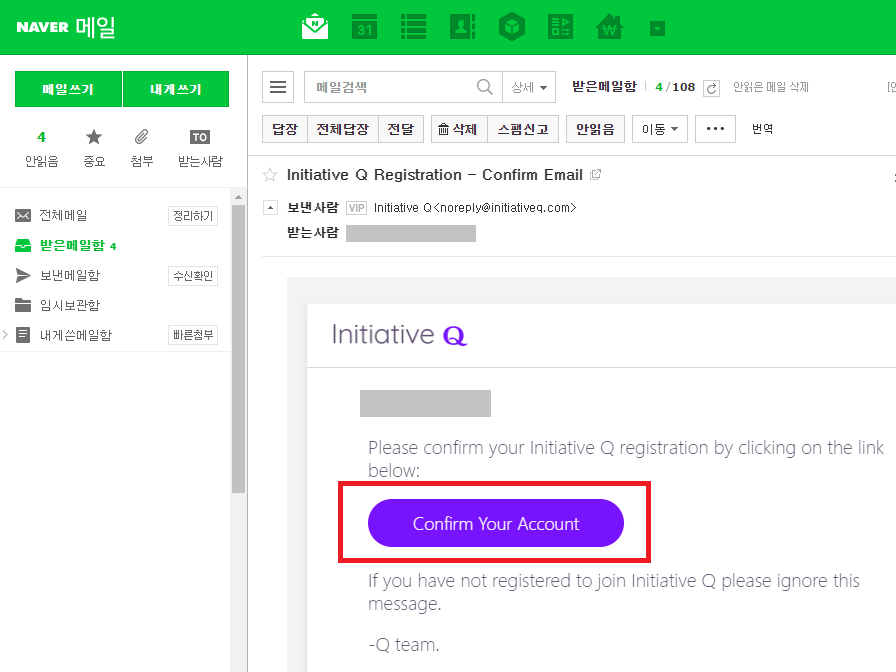This screenshot has width=896, height=672.
Task: Open the Memo list icon in the header
Action: click(x=413, y=27)
